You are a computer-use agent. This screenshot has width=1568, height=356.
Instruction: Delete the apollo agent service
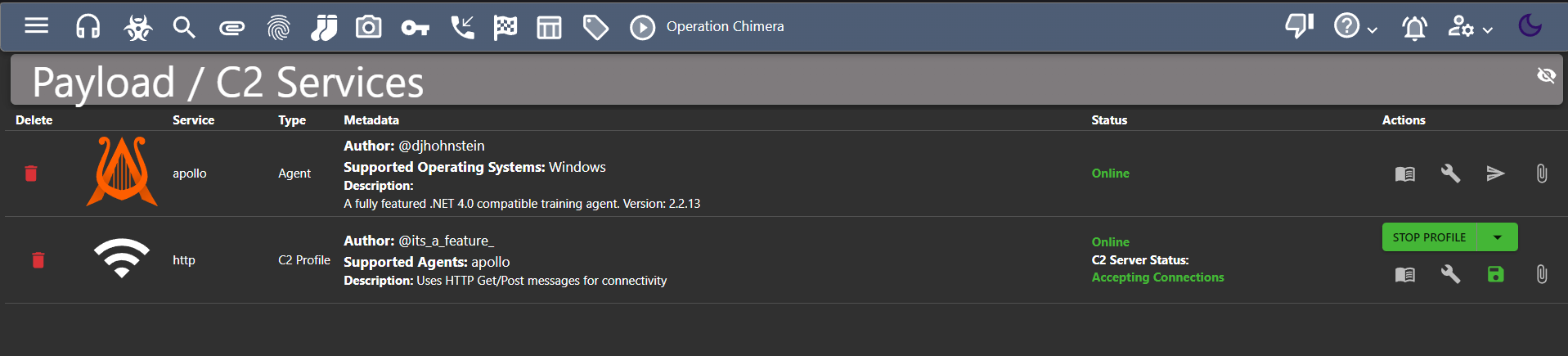(x=31, y=173)
